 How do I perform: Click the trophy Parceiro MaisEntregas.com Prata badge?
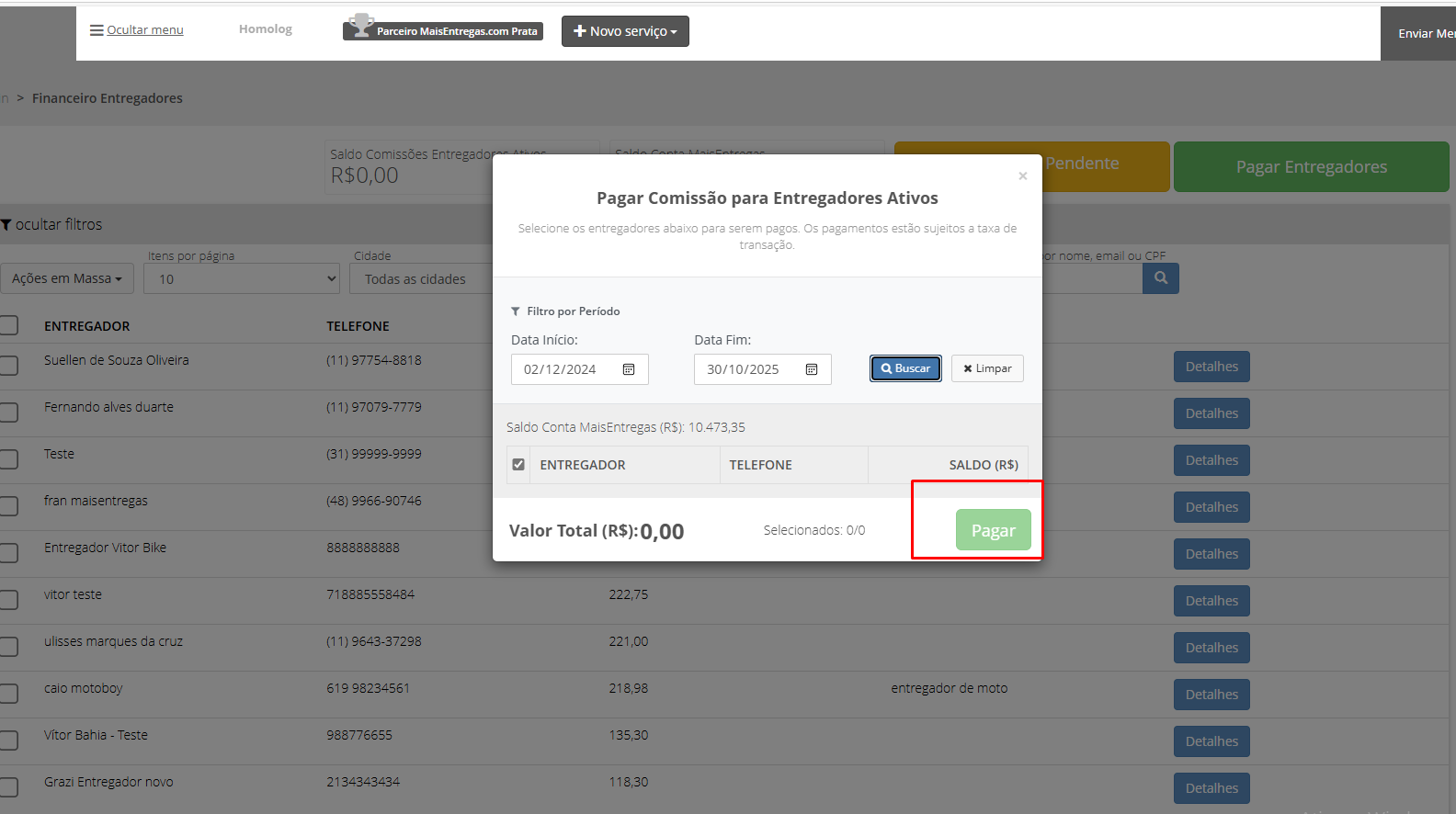[x=443, y=30]
